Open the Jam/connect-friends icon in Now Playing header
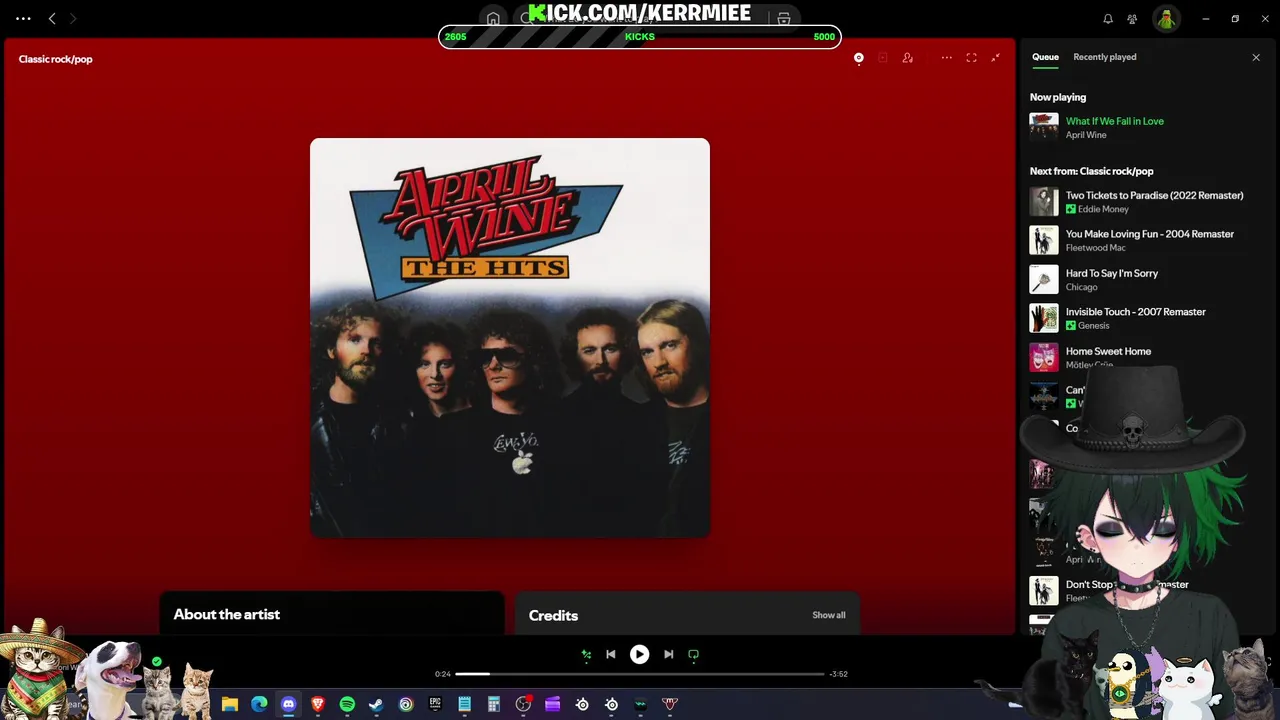 tap(907, 58)
